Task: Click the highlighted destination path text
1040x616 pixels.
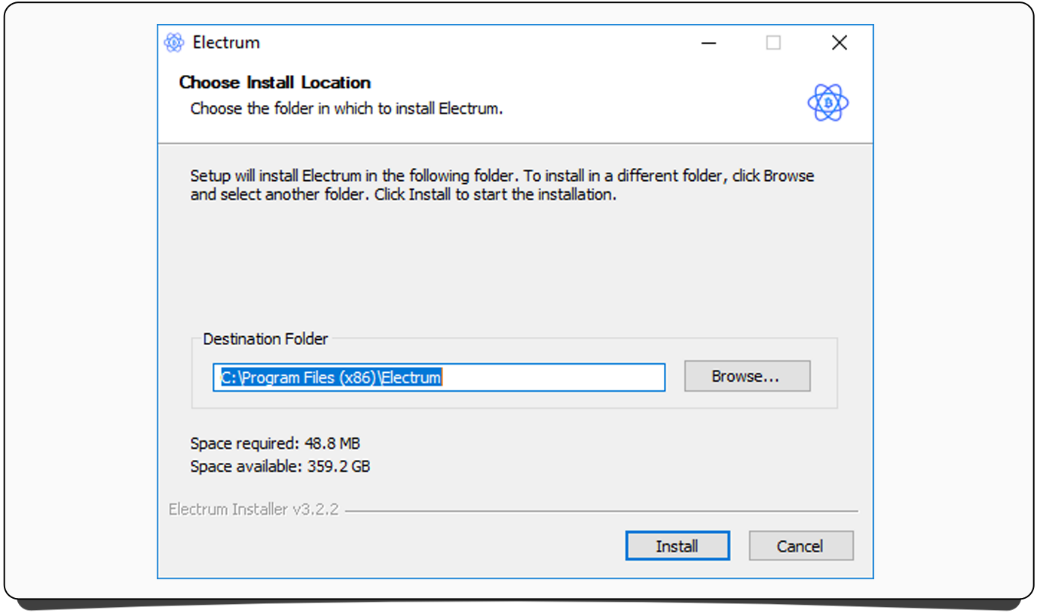Action: tap(331, 377)
